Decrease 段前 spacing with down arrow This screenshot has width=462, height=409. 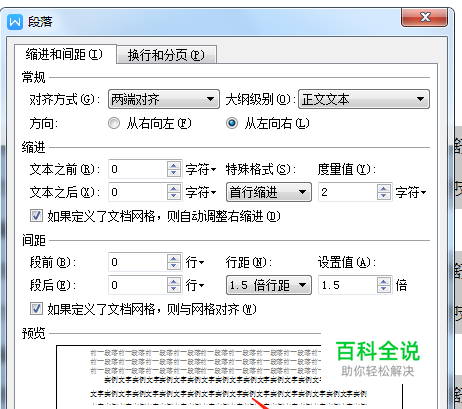(174, 266)
